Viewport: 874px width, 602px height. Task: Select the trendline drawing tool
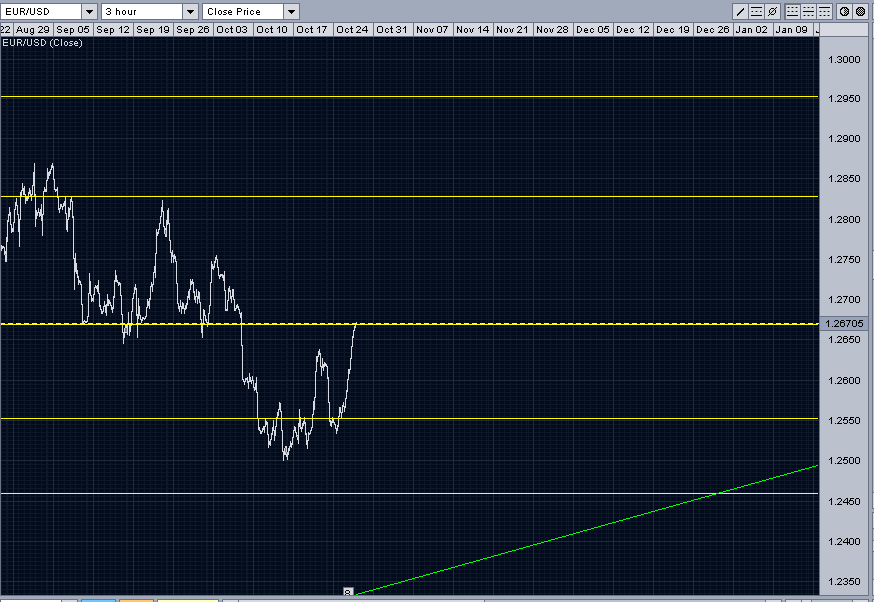[741, 10]
